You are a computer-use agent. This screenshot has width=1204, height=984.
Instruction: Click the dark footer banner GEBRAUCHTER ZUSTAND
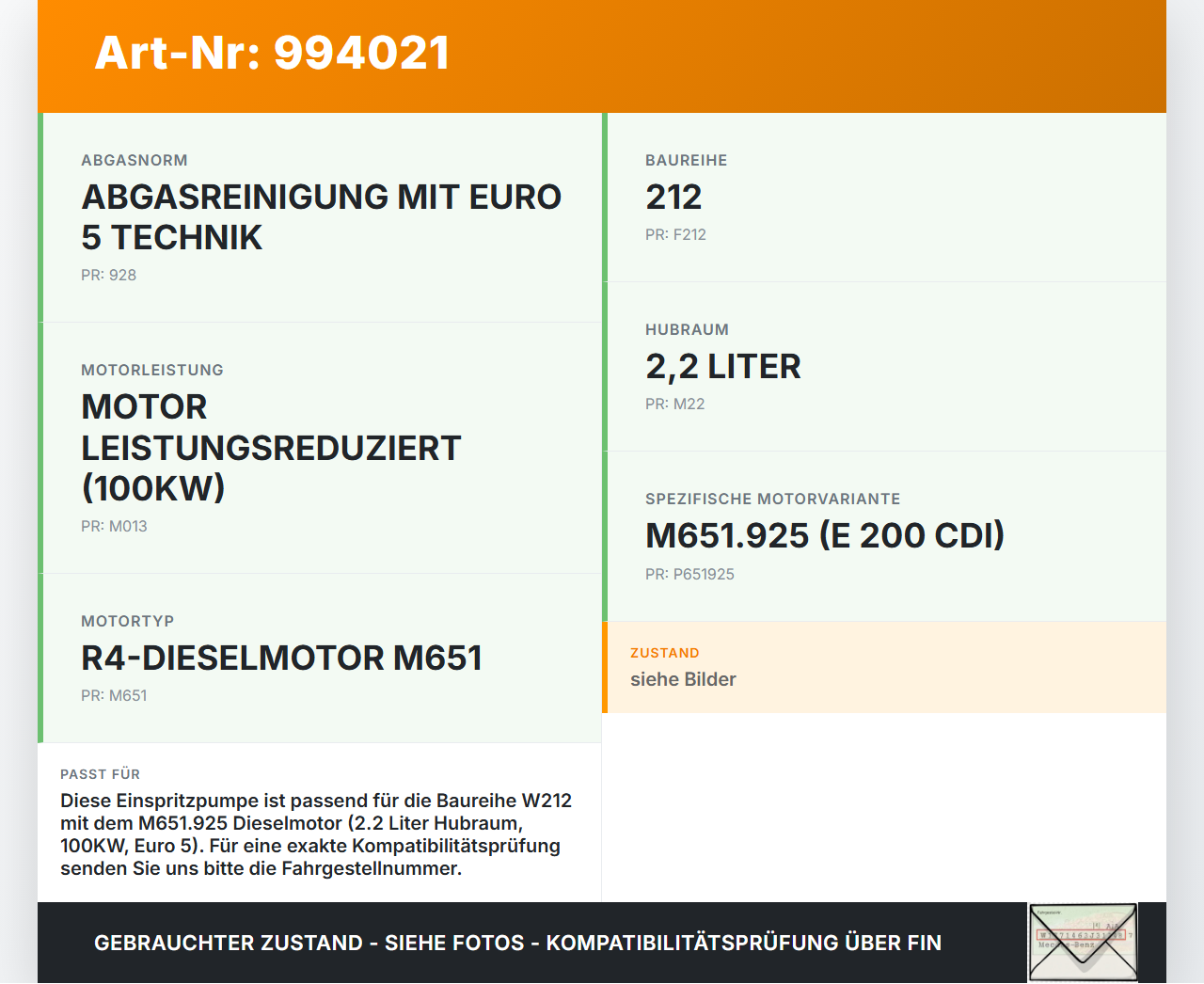coord(517,942)
